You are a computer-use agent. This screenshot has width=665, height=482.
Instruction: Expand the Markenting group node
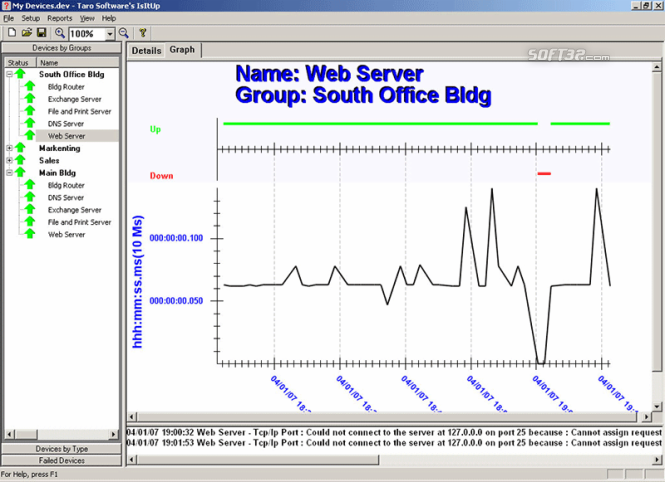pos(9,148)
